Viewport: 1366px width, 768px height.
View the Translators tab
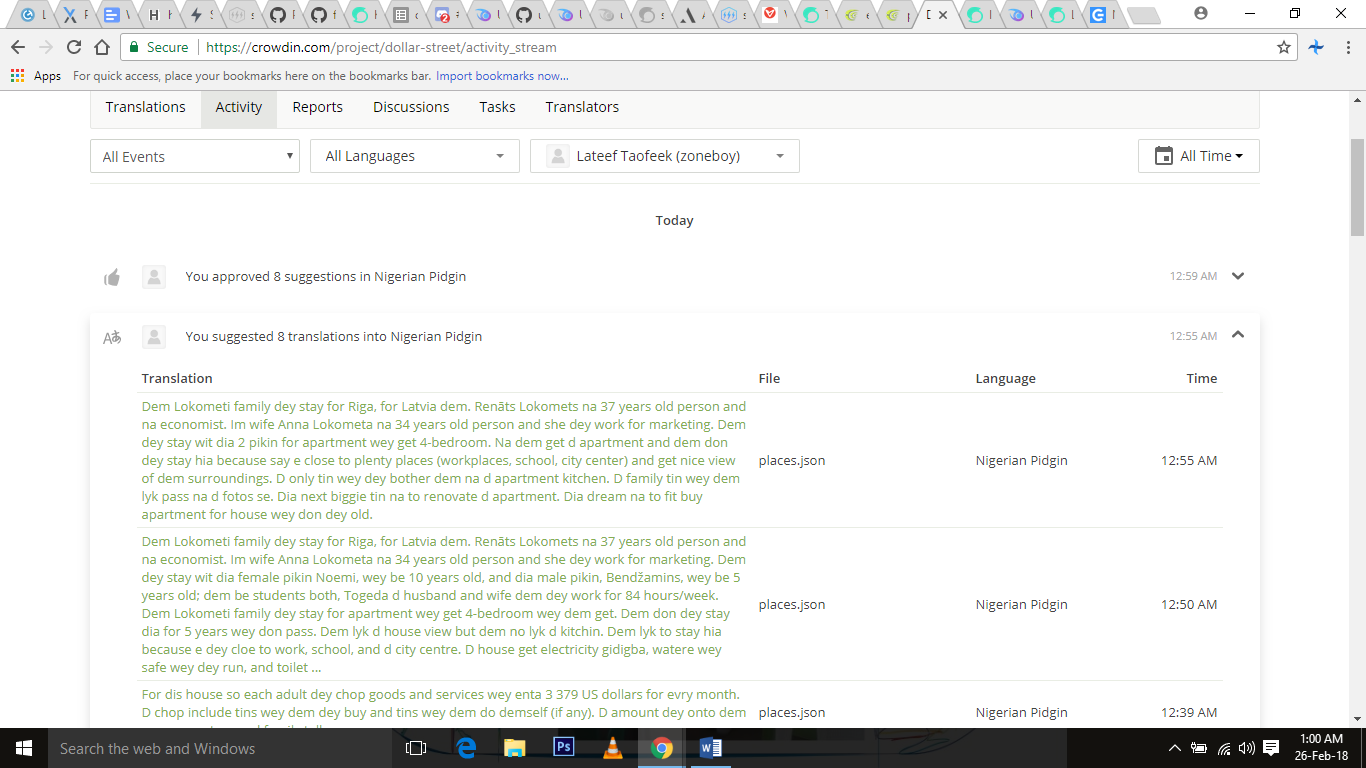(x=582, y=107)
